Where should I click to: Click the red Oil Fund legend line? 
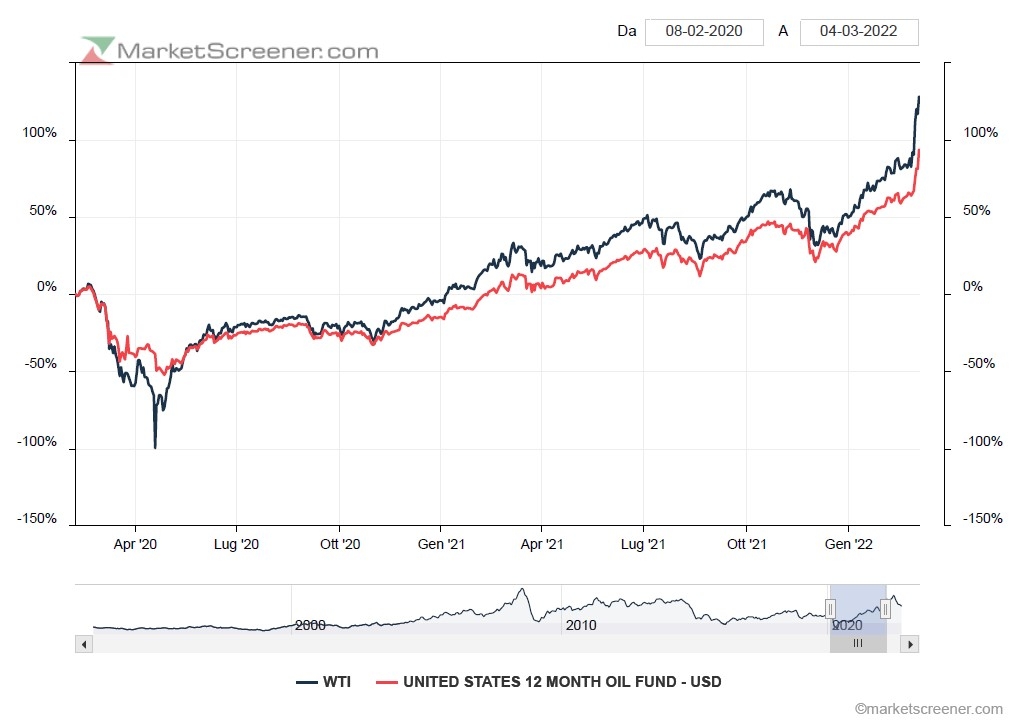point(386,682)
